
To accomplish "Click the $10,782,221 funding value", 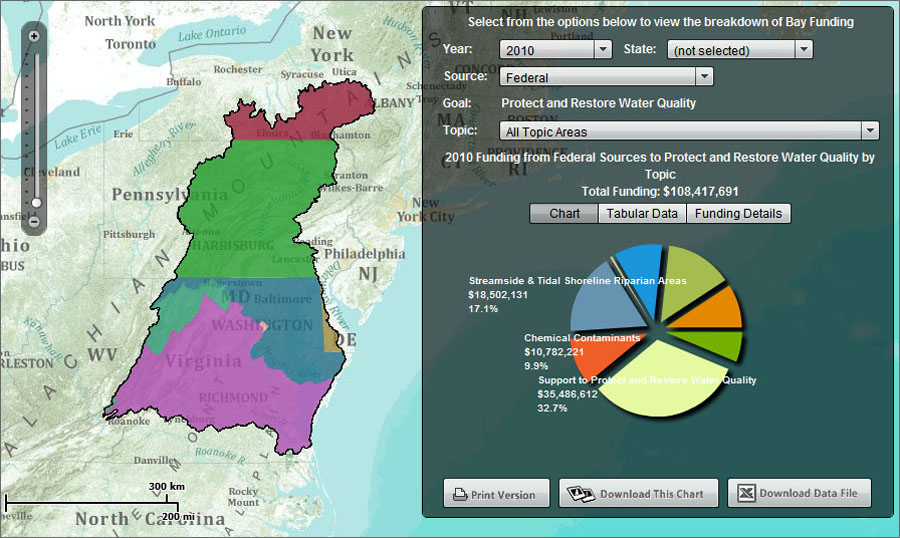I will pos(553,351).
